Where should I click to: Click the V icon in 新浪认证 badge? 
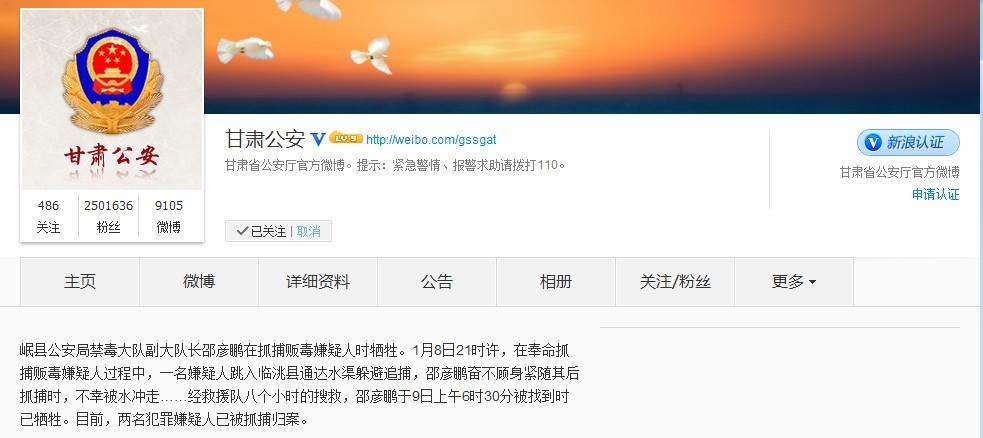873,143
